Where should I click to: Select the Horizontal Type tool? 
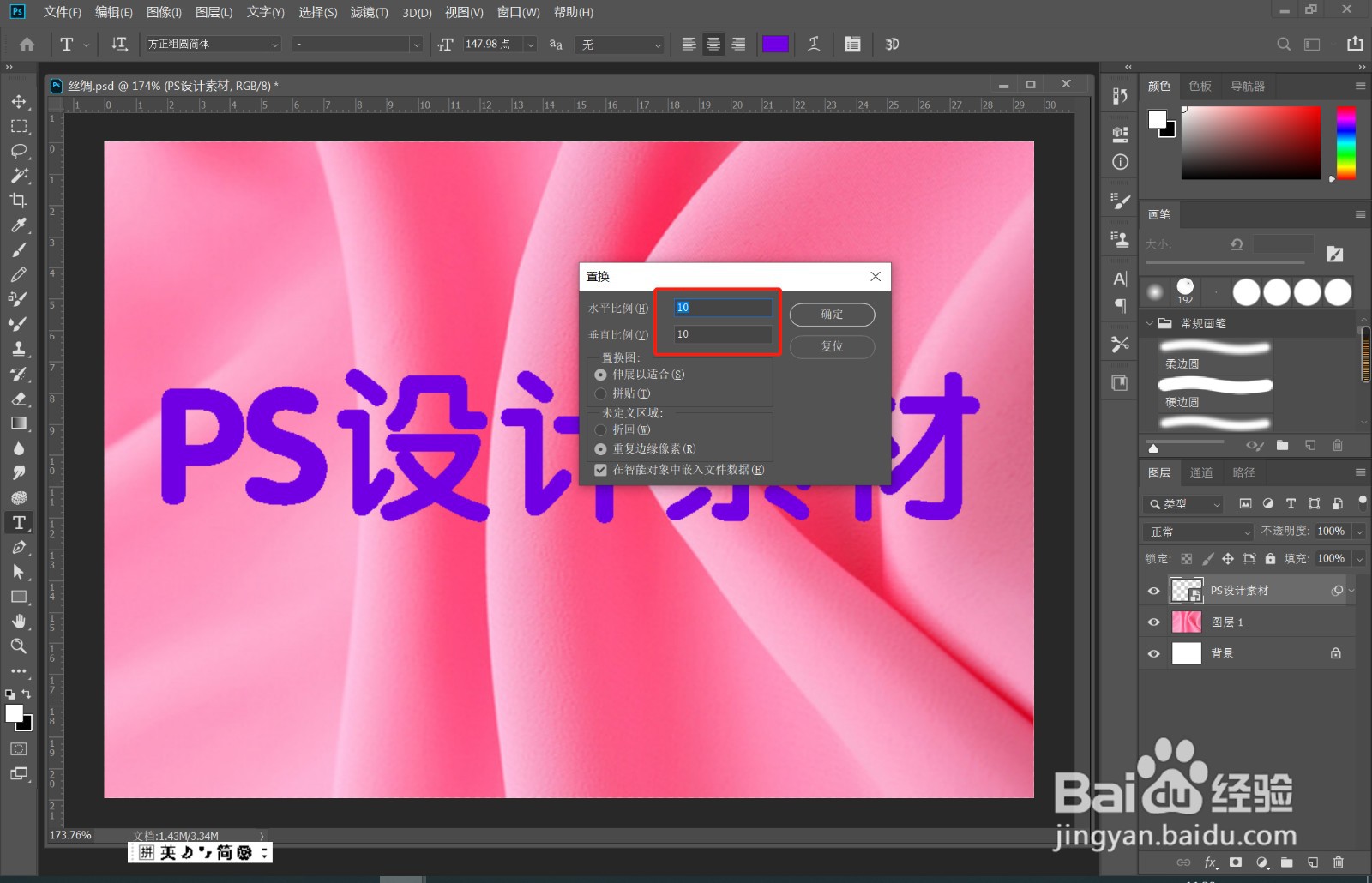tap(19, 522)
